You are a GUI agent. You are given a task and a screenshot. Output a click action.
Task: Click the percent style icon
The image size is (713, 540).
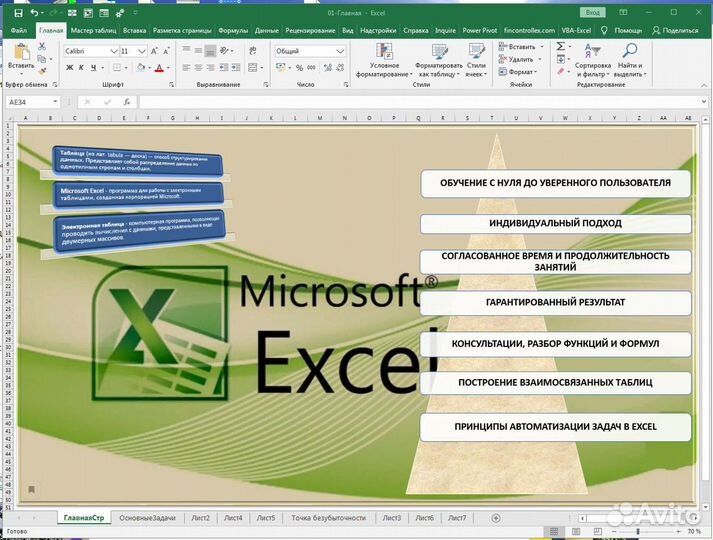(299, 68)
